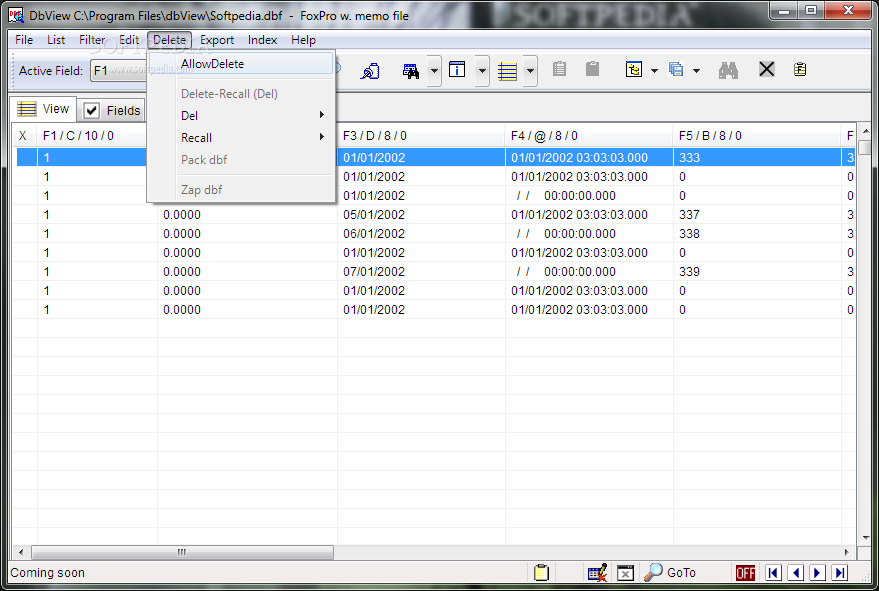Open dropdown arrow next to save-copies icon
Image resolution: width=879 pixels, height=591 pixels.
[696, 71]
